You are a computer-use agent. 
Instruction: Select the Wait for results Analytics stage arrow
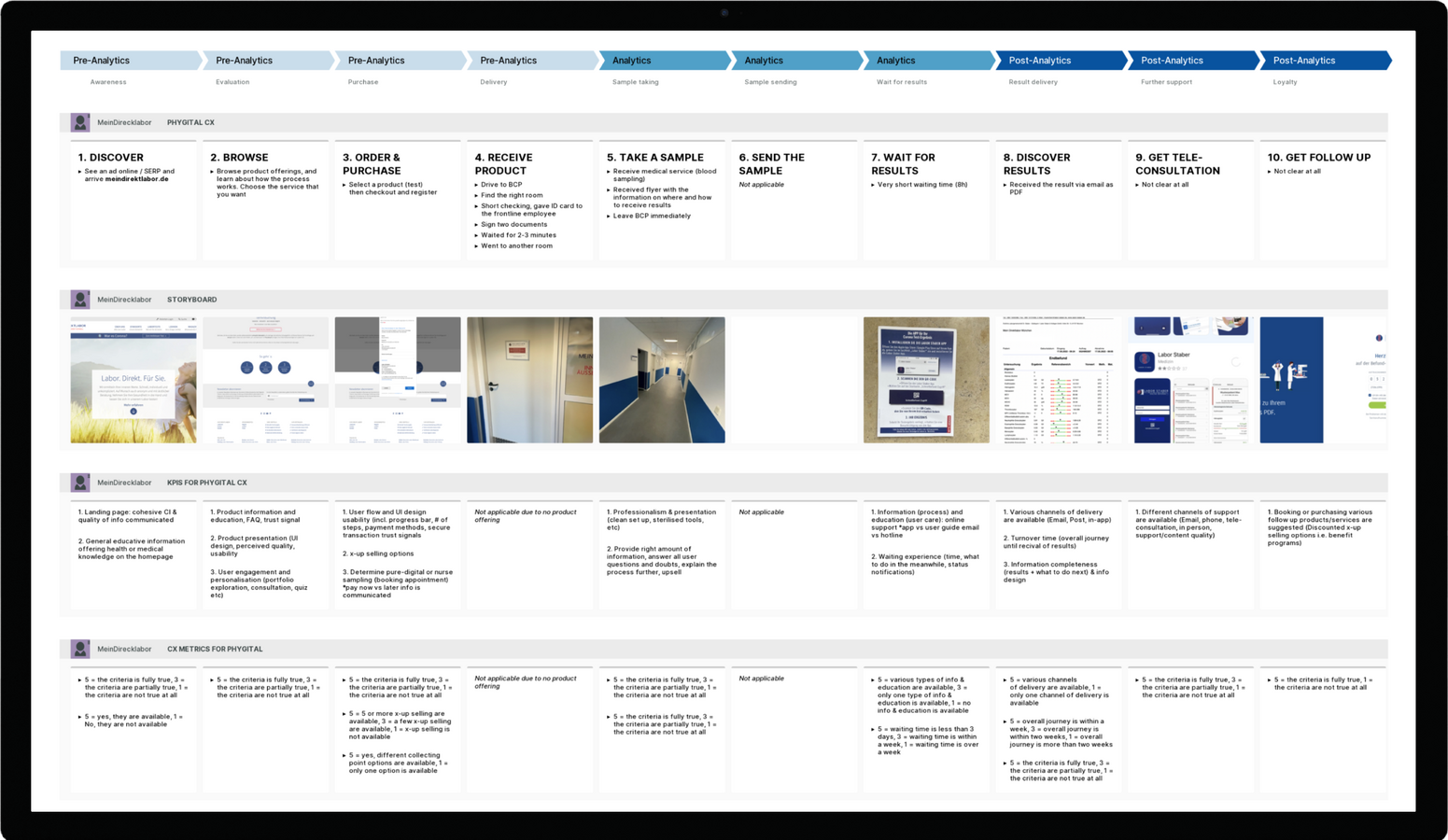(924, 60)
